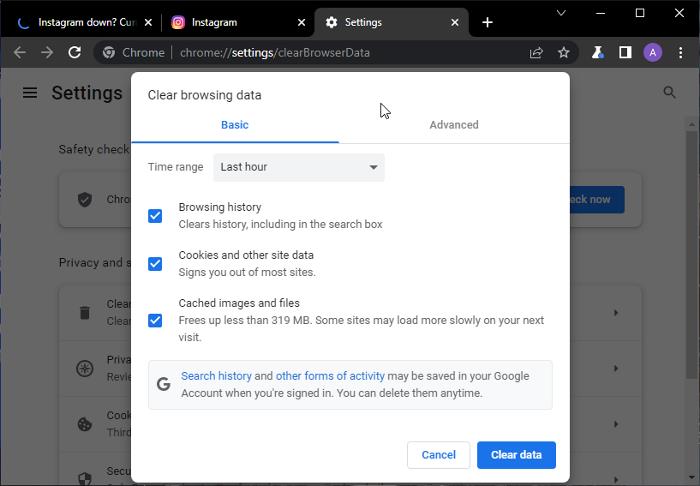This screenshot has width=700, height=486.
Task: Open the tab search chevron in title bar
Action: click(x=559, y=13)
